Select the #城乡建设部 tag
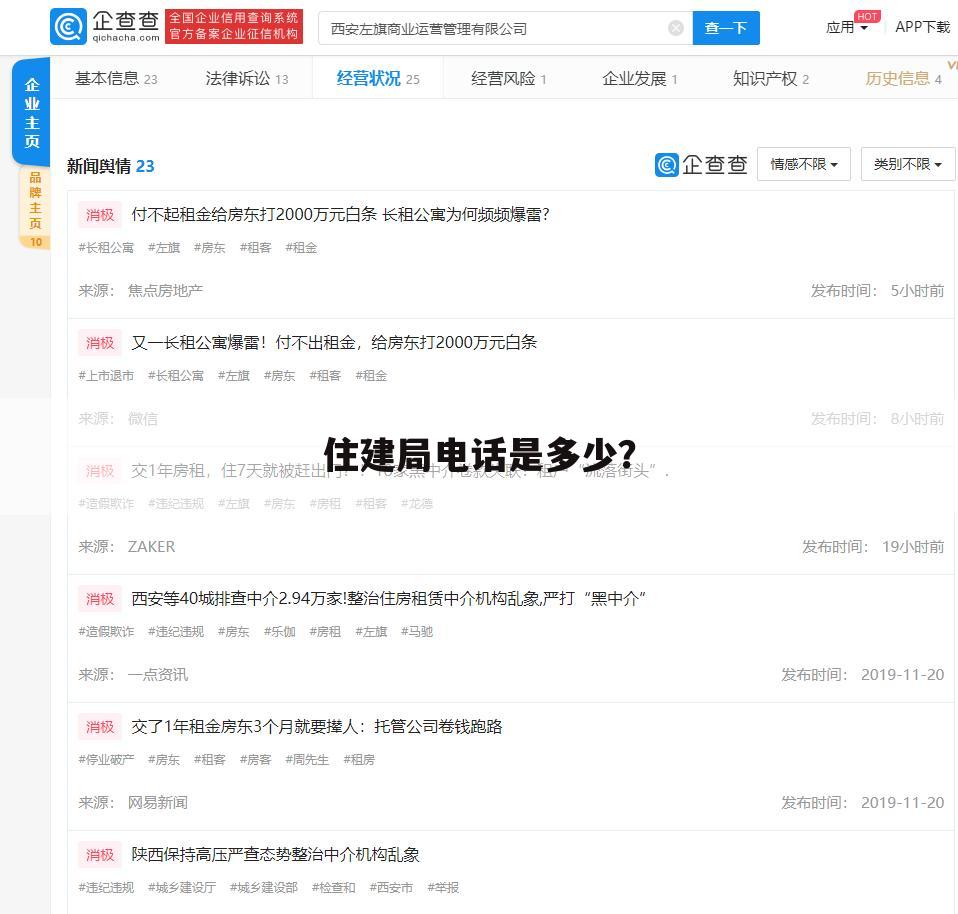This screenshot has width=958, height=914. [x=263, y=887]
